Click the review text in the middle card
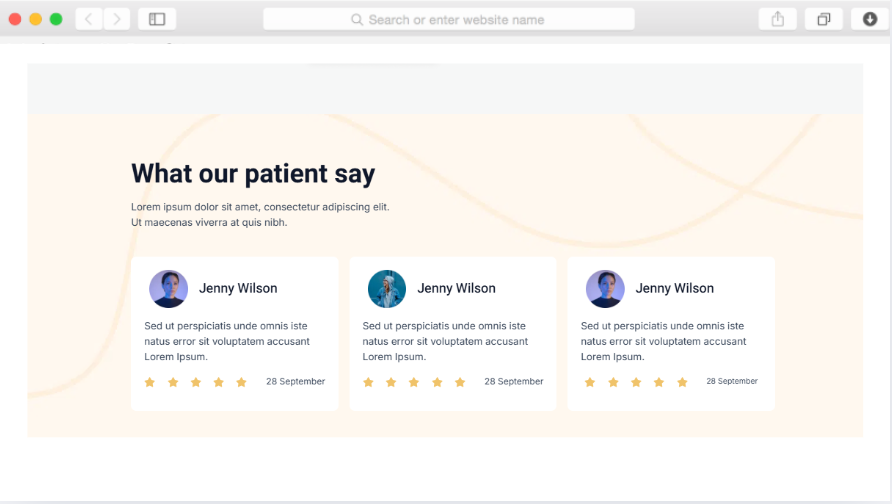 (445, 341)
